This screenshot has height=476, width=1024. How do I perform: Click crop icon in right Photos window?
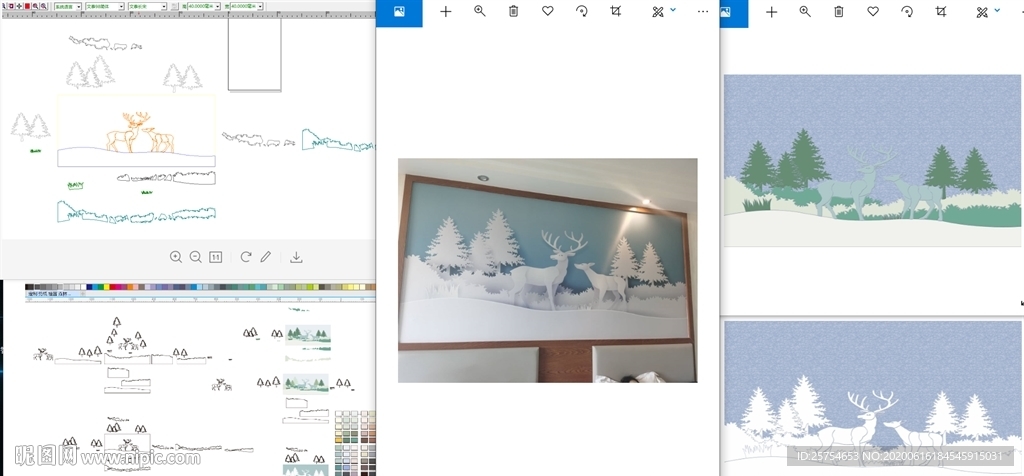point(941,12)
